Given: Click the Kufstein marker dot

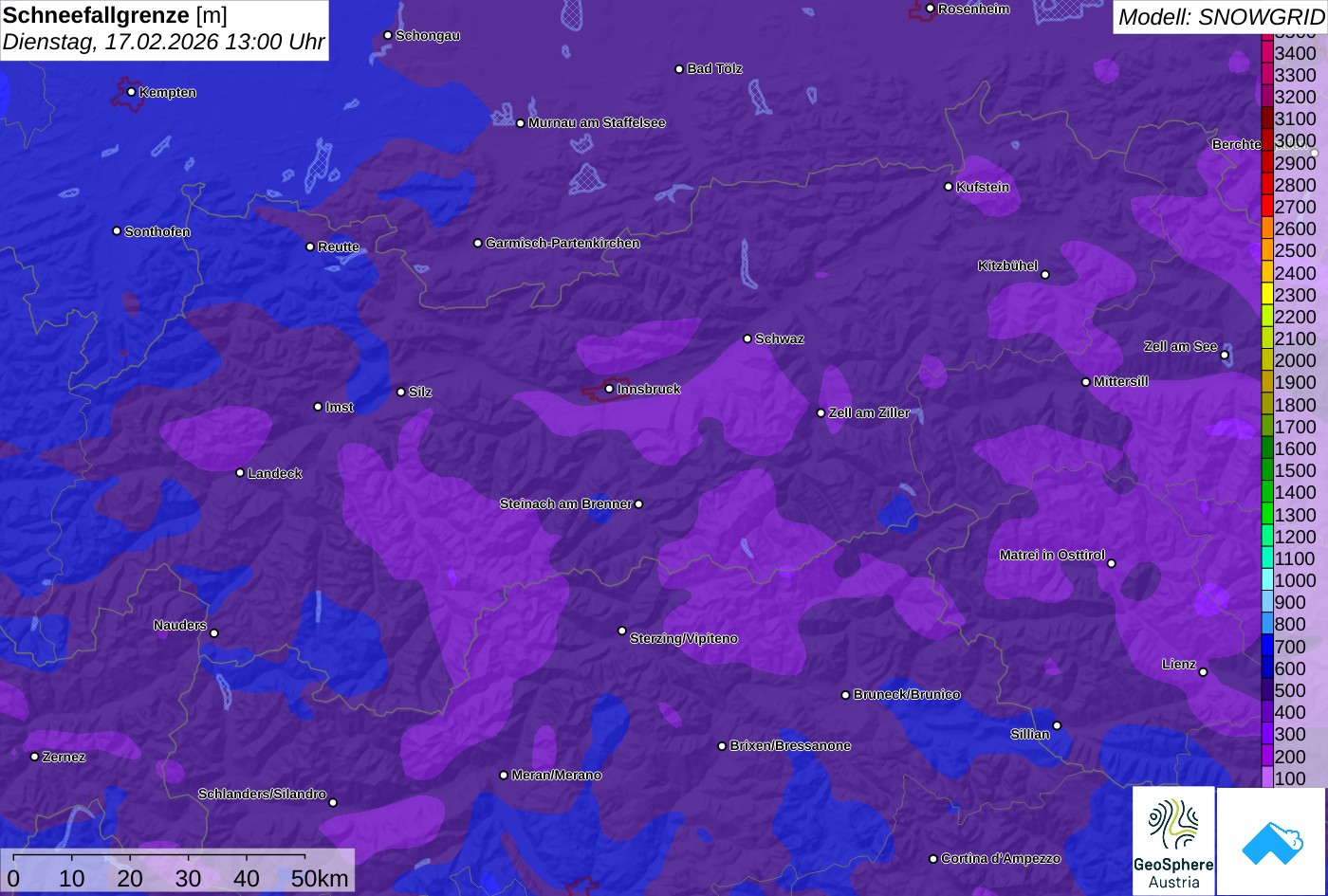Looking at the screenshot, I should [x=949, y=187].
